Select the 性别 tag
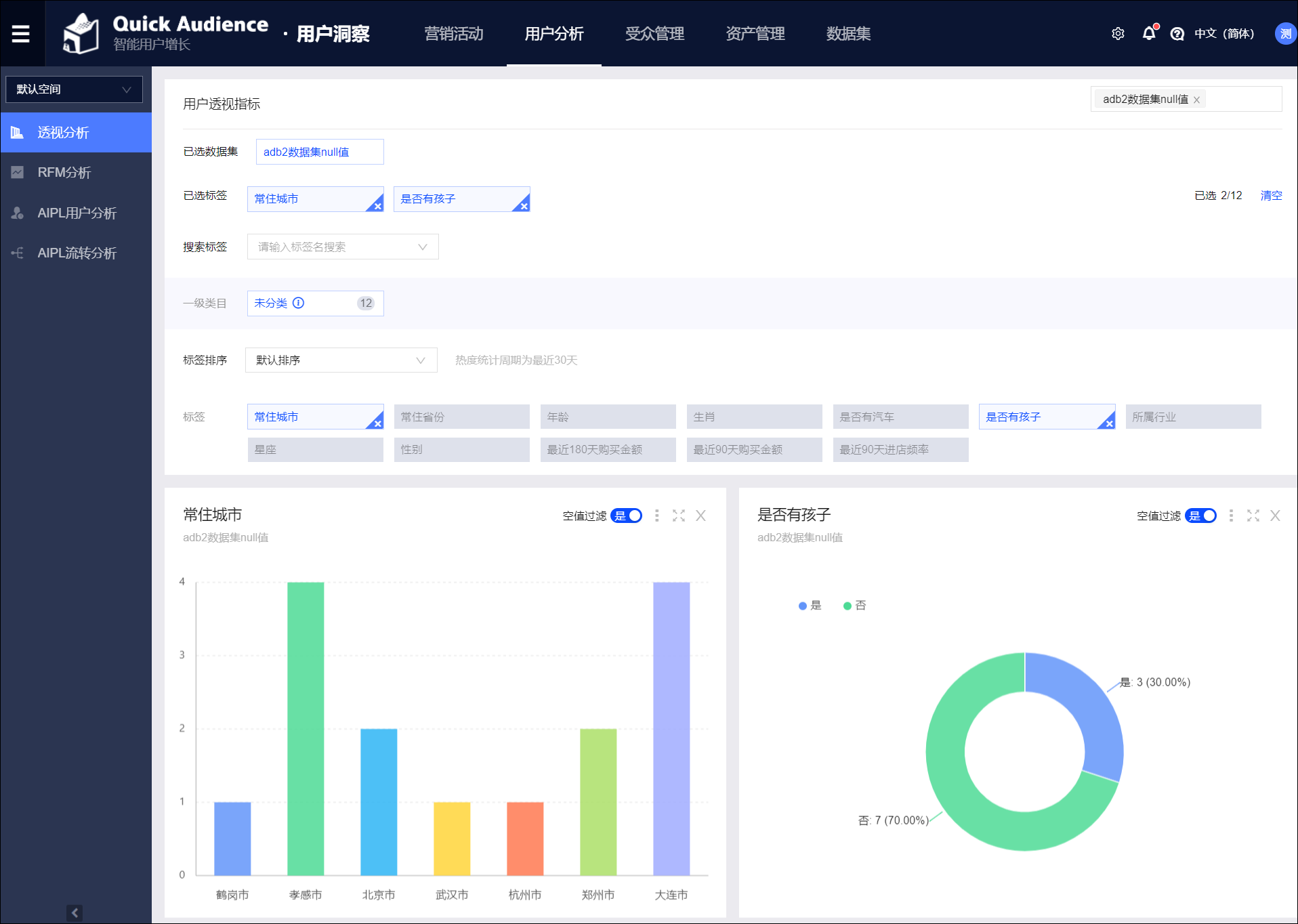The height and width of the screenshot is (924, 1298). click(x=462, y=449)
